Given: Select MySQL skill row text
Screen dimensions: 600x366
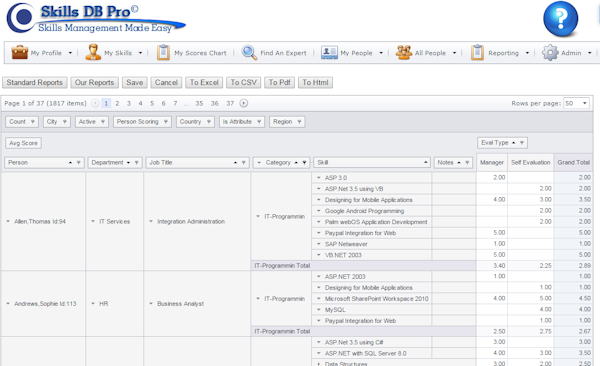Looking at the screenshot, I should tap(335, 310).
